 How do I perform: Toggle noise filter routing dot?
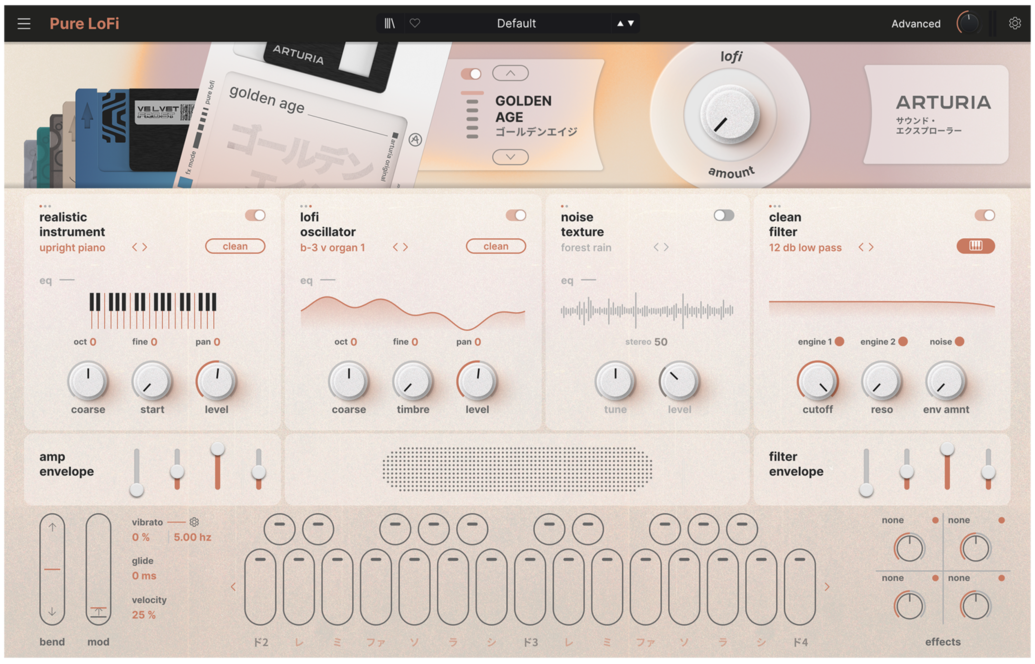click(959, 341)
